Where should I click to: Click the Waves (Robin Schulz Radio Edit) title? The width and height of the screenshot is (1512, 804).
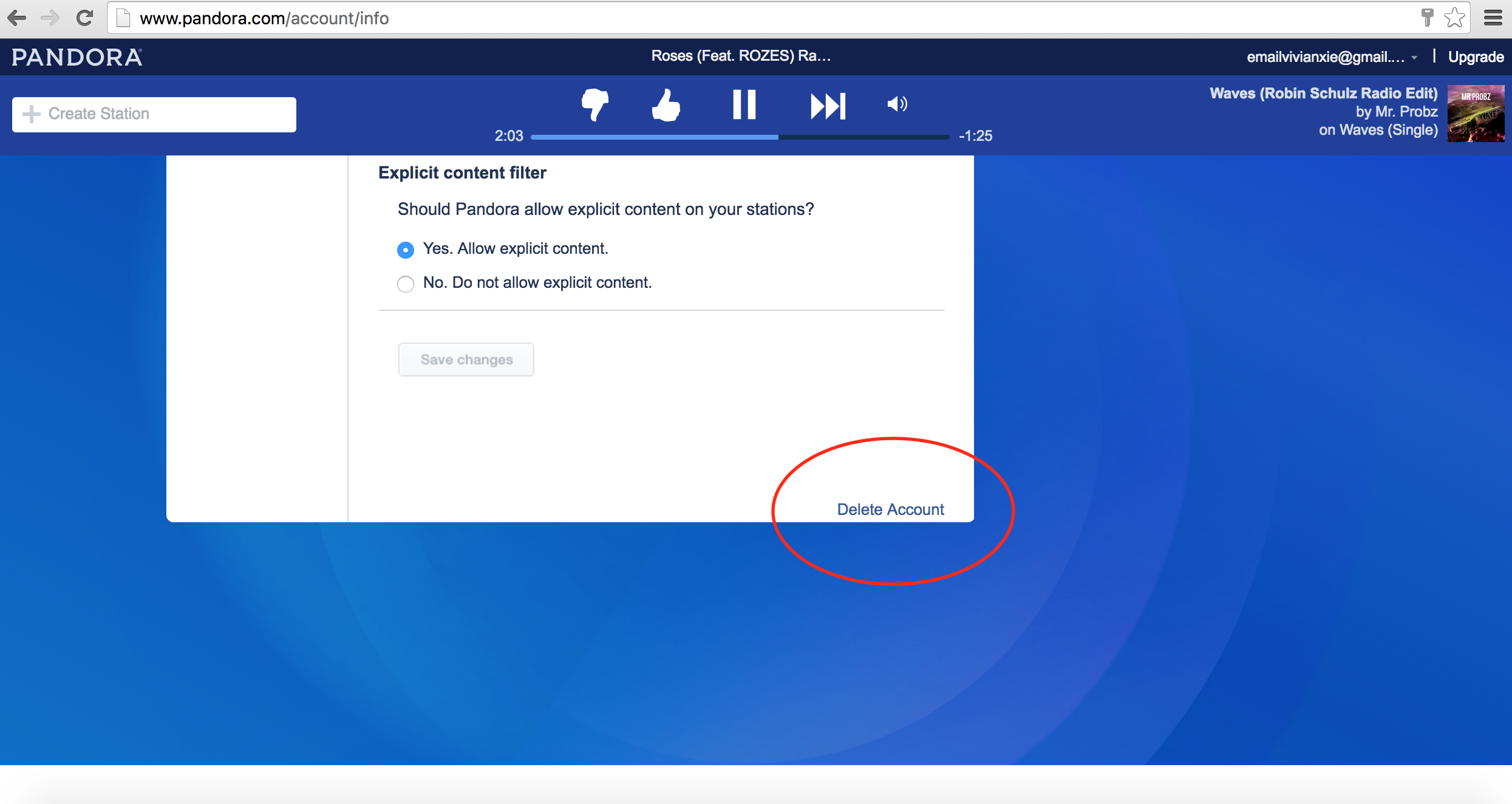click(1324, 93)
